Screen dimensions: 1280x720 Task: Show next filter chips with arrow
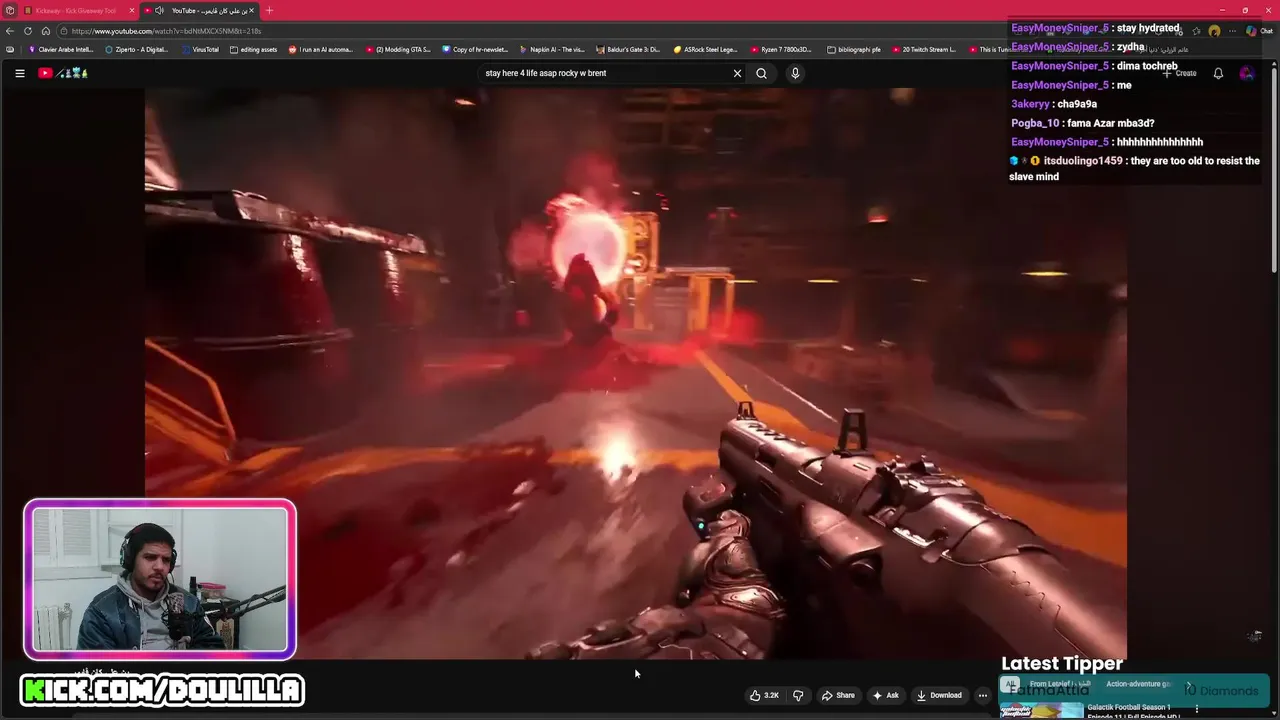pos(1189,685)
